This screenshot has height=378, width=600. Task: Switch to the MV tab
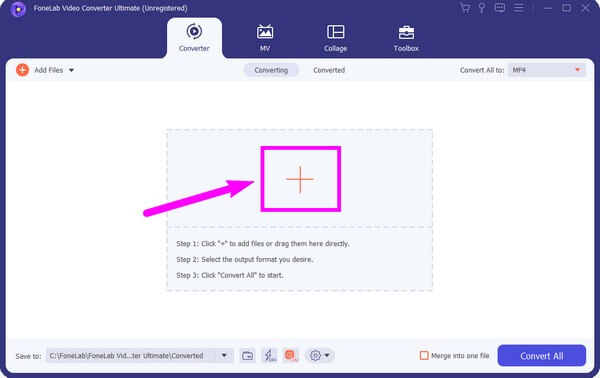(x=265, y=38)
